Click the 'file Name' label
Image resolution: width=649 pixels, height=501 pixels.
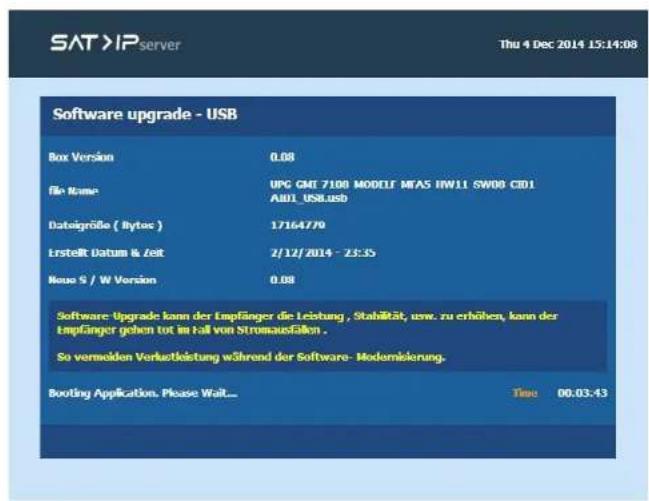74,191
